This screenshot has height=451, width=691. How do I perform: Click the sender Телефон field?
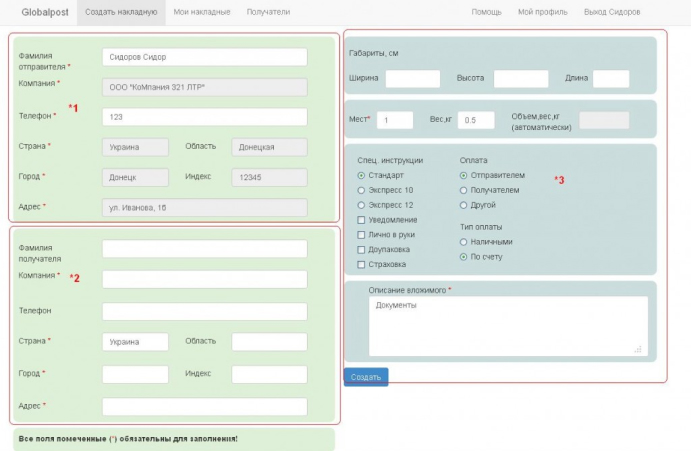point(204,117)
